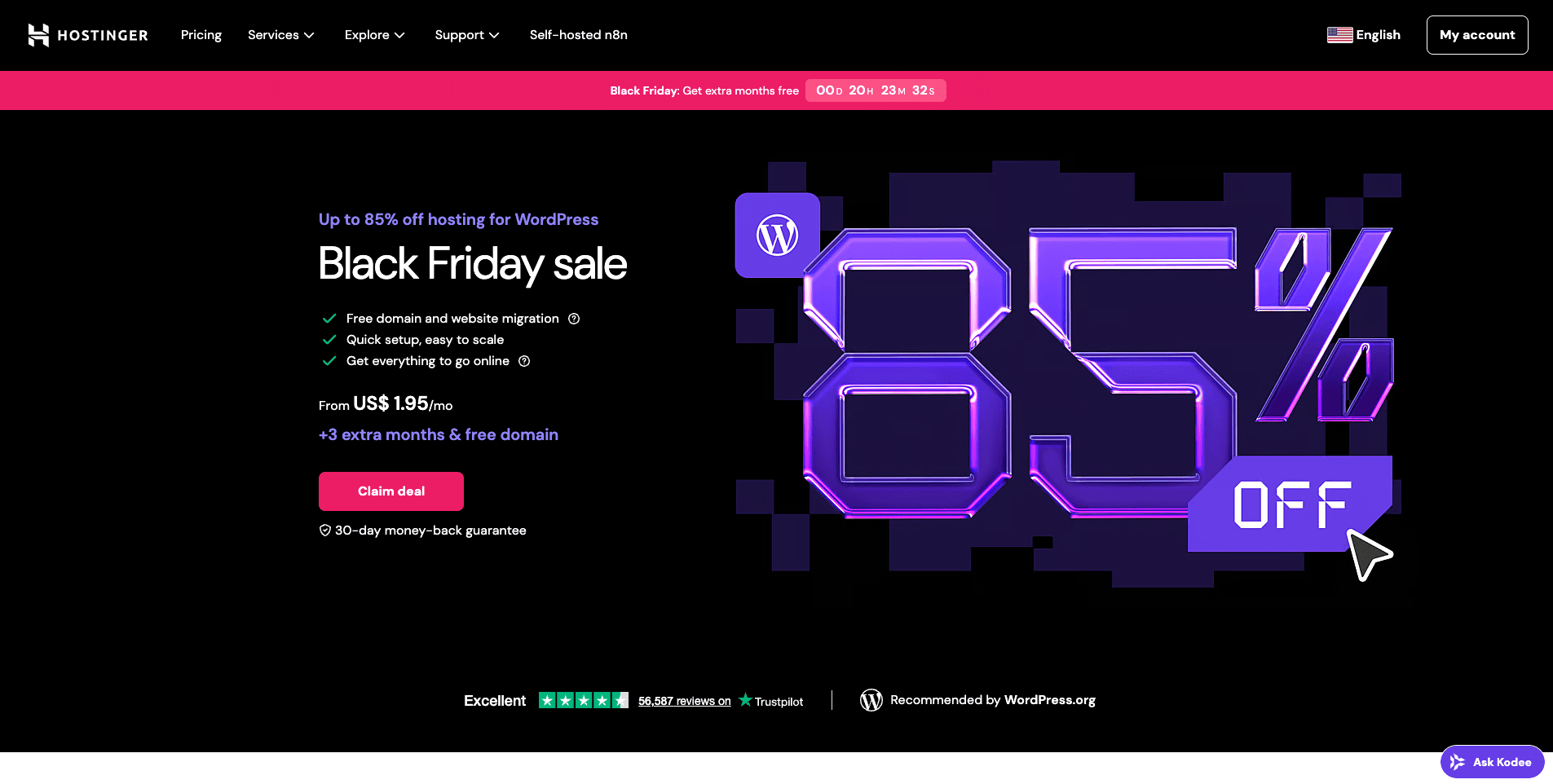The image size is (1553, 784).
Task: Open help tooltip beside Get everything online
Action: (524, 361)
